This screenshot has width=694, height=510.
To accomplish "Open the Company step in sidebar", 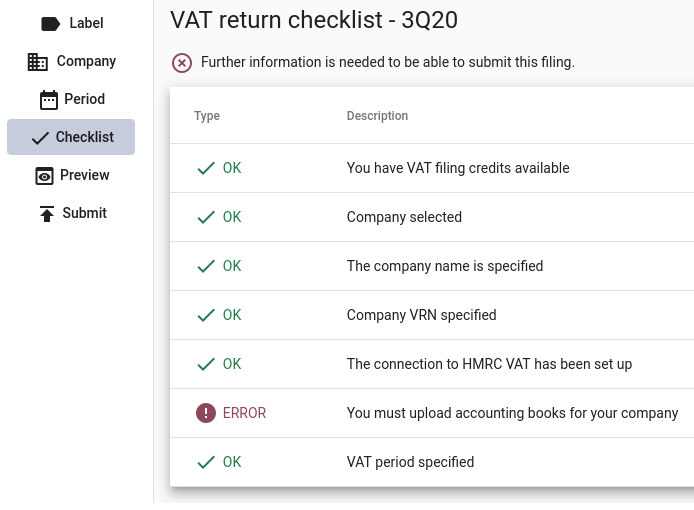I will tap(86, 61).
